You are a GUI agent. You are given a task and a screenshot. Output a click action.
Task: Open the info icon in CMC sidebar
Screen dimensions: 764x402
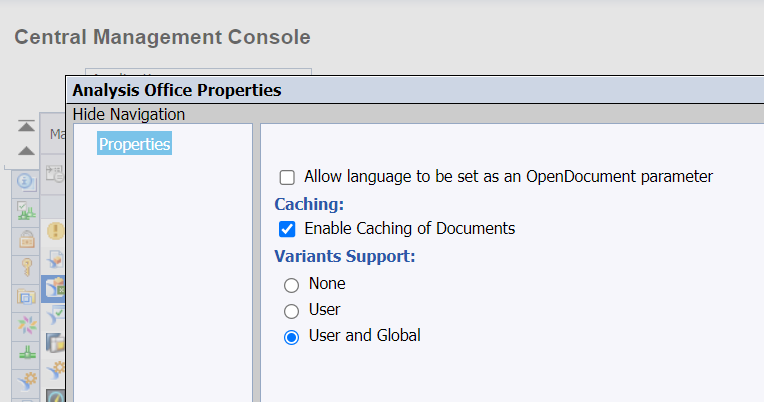(x=25, y=182)
